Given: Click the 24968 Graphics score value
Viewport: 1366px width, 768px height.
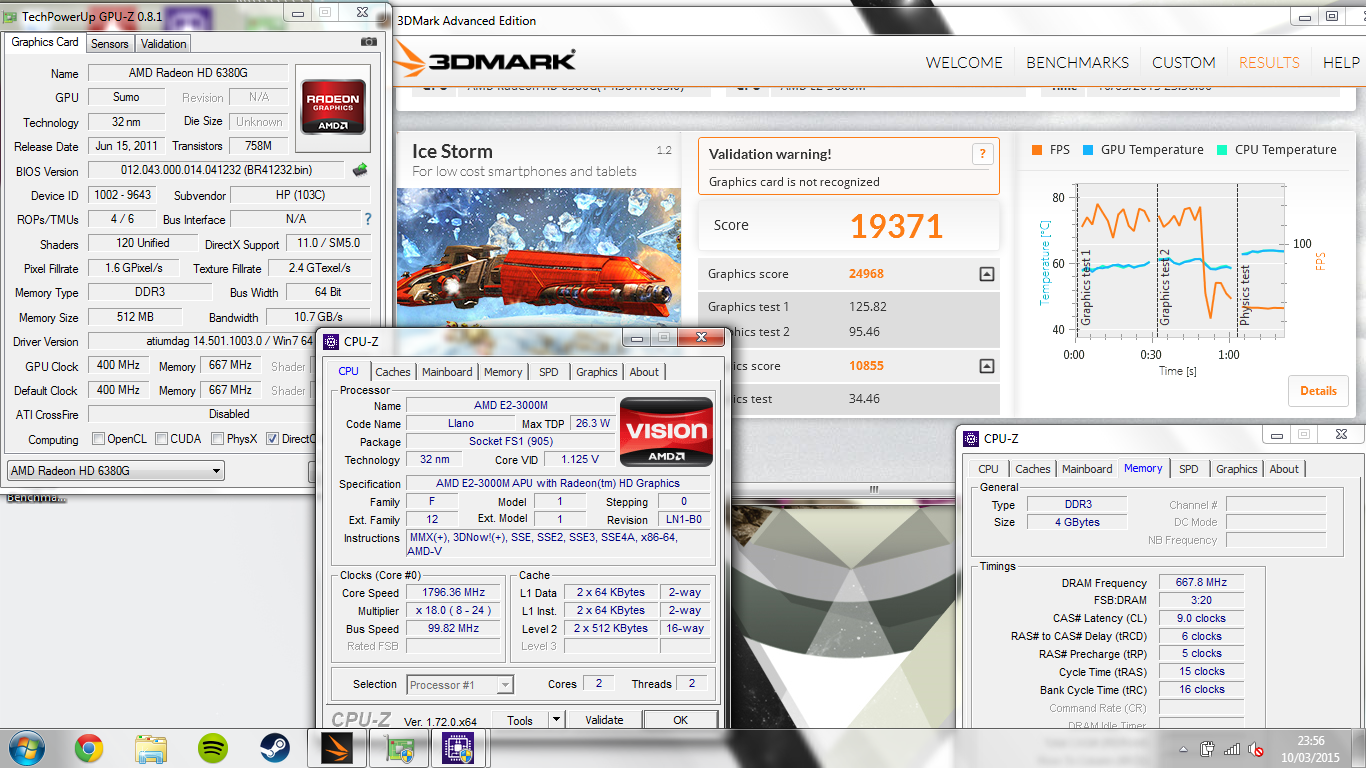Looking at the screenshot, I should coord(866,274).
